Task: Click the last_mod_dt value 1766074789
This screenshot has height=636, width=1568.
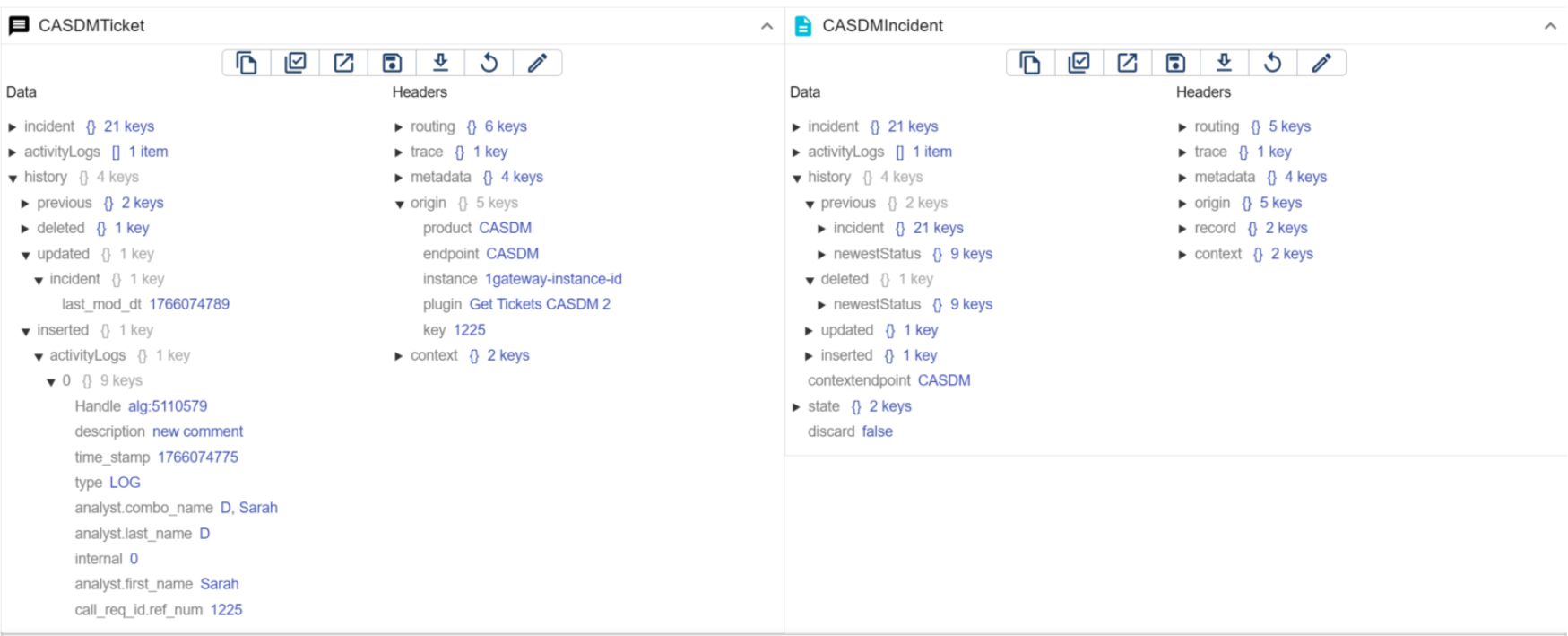Action: (189, 304)
